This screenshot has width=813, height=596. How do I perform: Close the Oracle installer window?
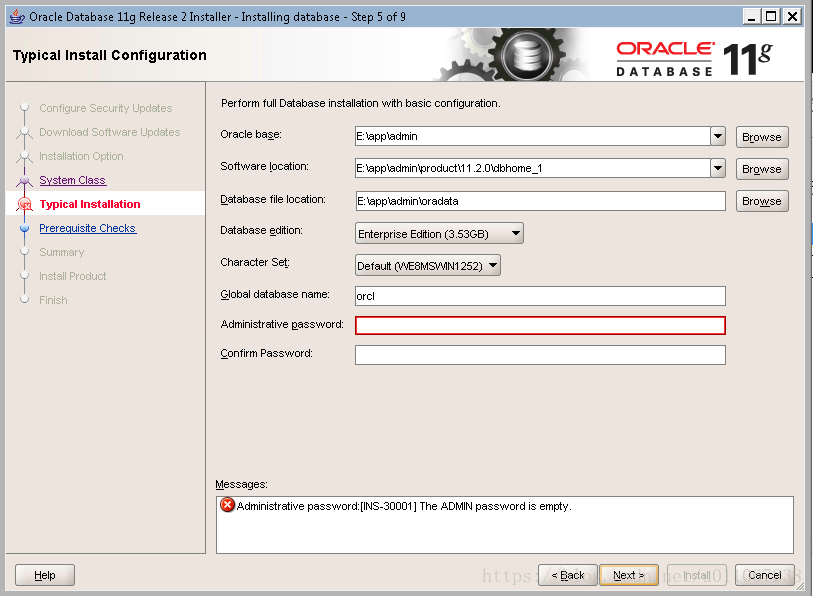click(x=792, y=17)
